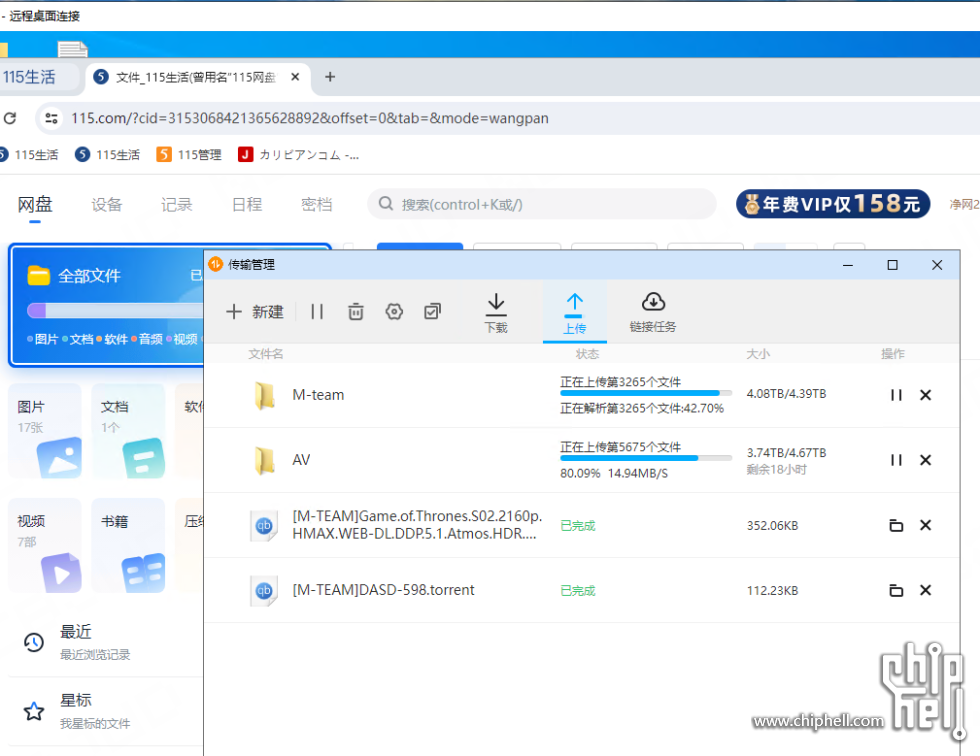Open the カリビアンコム bookmark
Image resolution: width=980 pixels, height=756 pixels.
pos(298,154)
